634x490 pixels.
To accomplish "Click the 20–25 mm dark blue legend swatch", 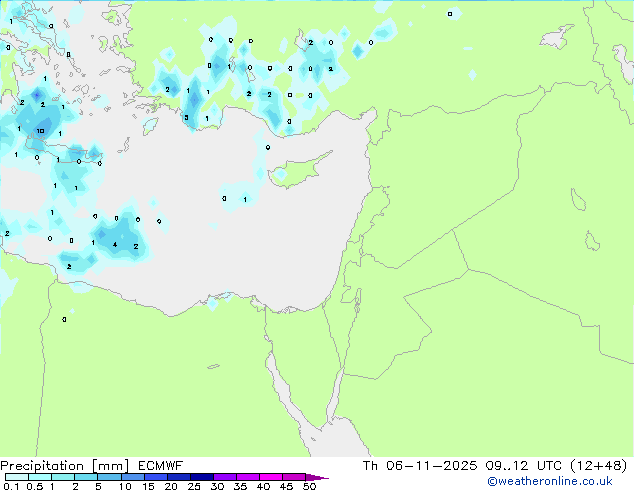I will point(178,477).
